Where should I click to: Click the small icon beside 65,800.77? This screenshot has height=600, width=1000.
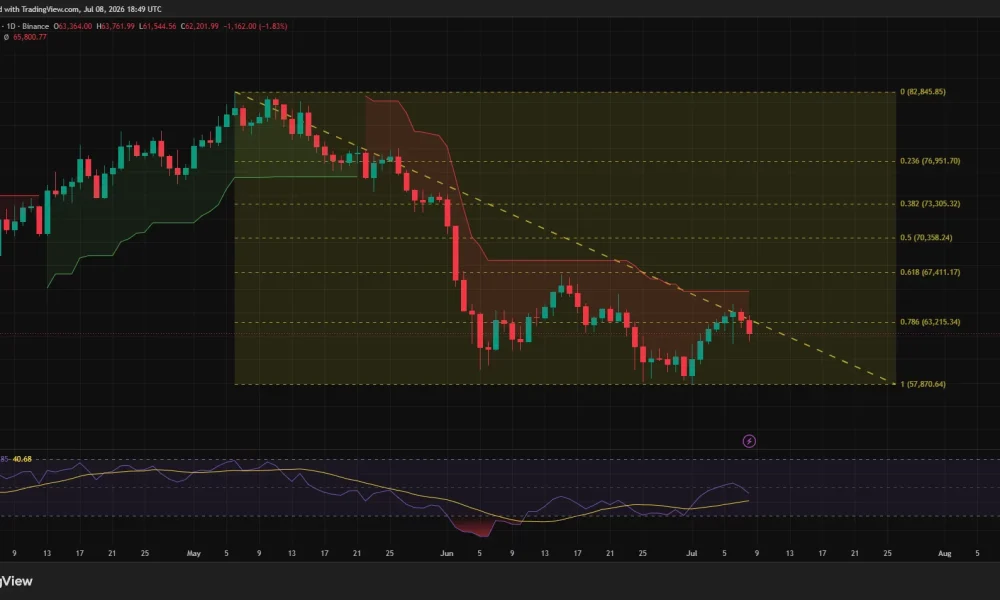(6, 37)
